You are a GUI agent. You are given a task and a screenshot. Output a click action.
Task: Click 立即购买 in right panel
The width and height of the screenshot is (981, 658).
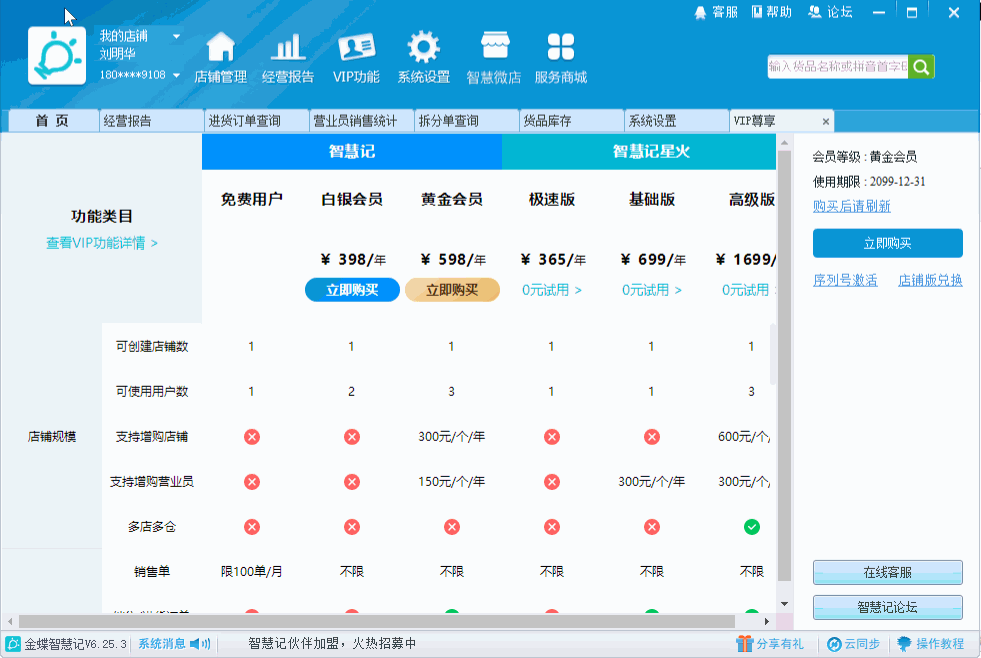tap(887, 243)
